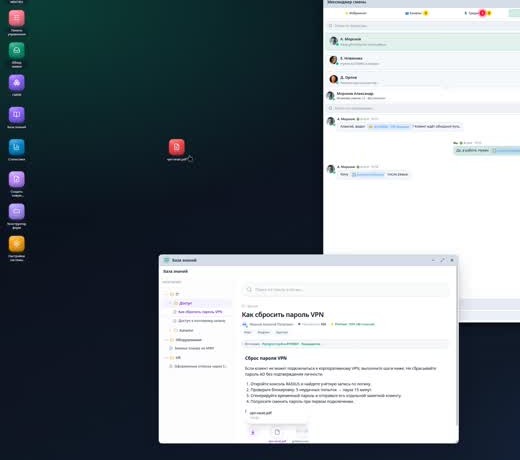Open the green requests overview desktop icon
Viewport: 520px width, 460px height.
pyautogui.click(x=17, y=51)
